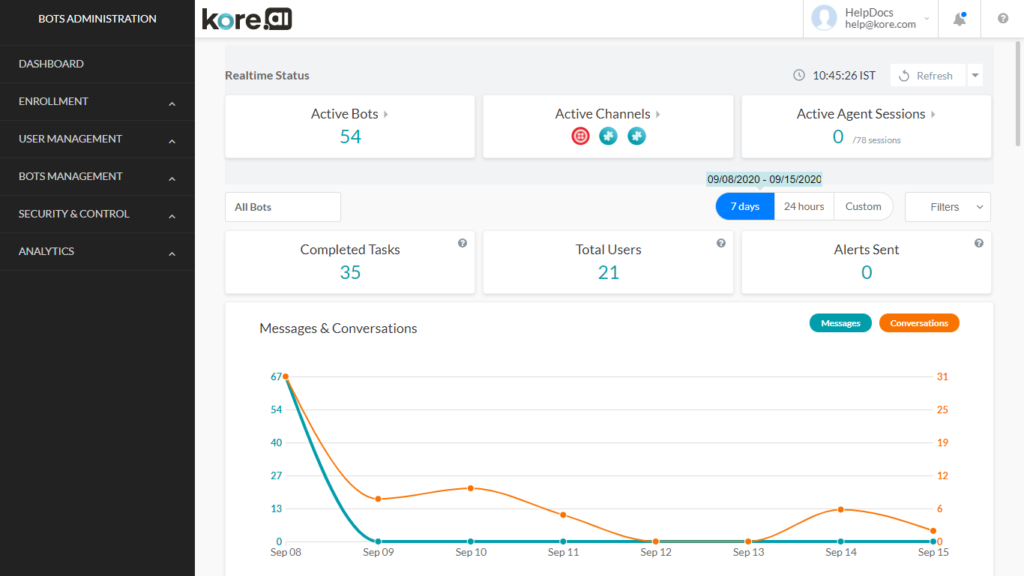Image resolution: width=1024 pixels, height=576 pixels.
Task: Toggle the Conversations series on the chart
Action: coord(918,323)
